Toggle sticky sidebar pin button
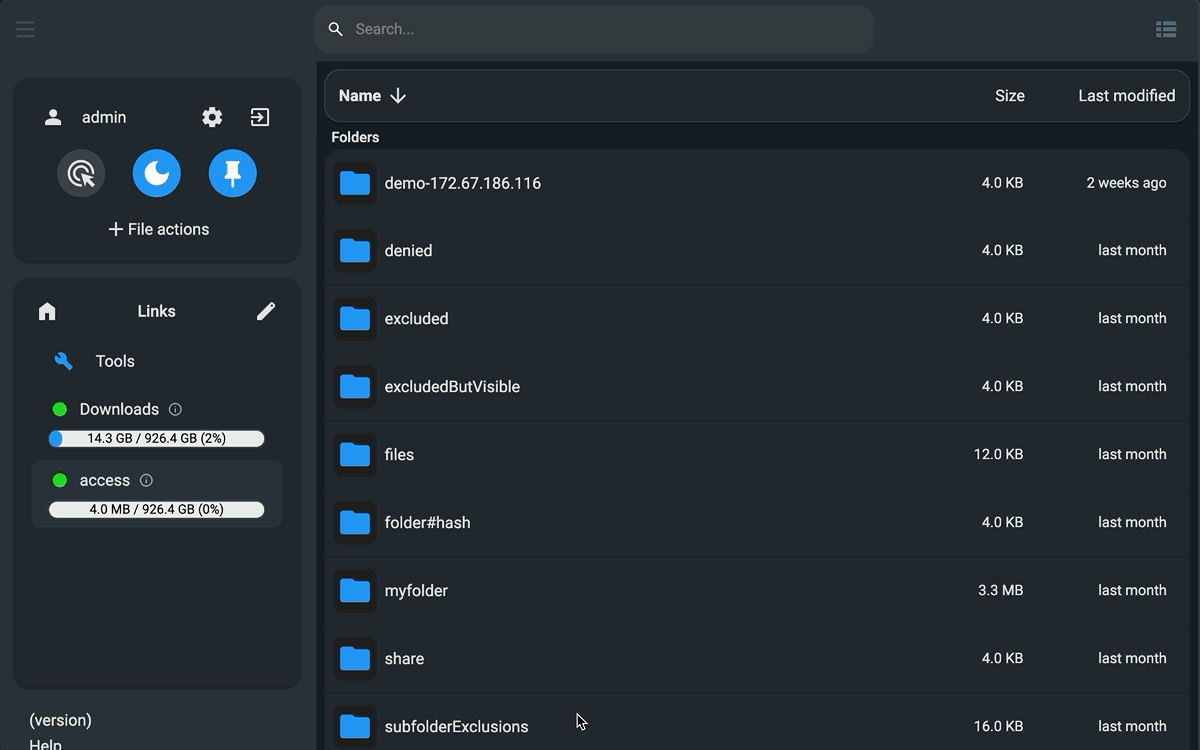The image size is (1200, 750). [x=233, y=173]
